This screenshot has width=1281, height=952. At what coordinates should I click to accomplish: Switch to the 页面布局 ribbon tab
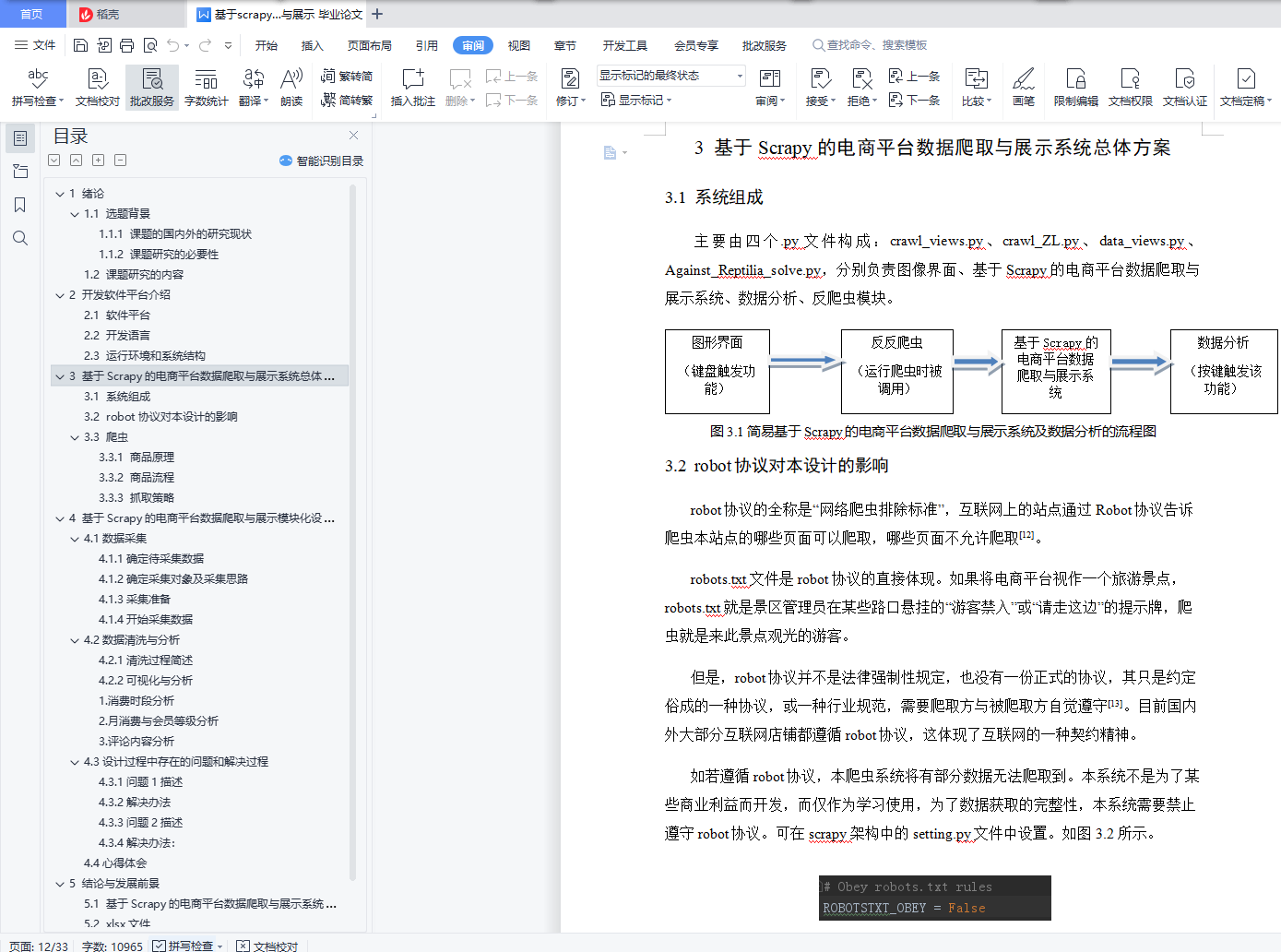pyautogui.click(x=370, y=45)
